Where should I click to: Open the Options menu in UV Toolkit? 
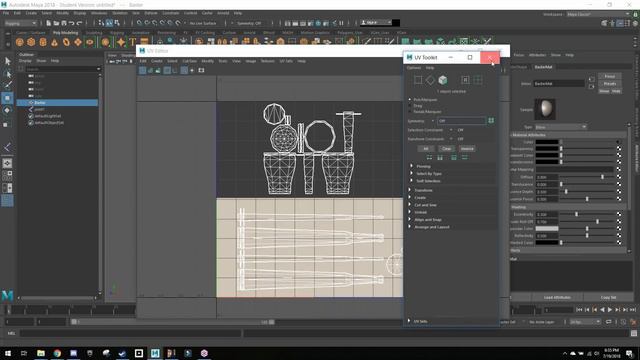tap(414, 68)
